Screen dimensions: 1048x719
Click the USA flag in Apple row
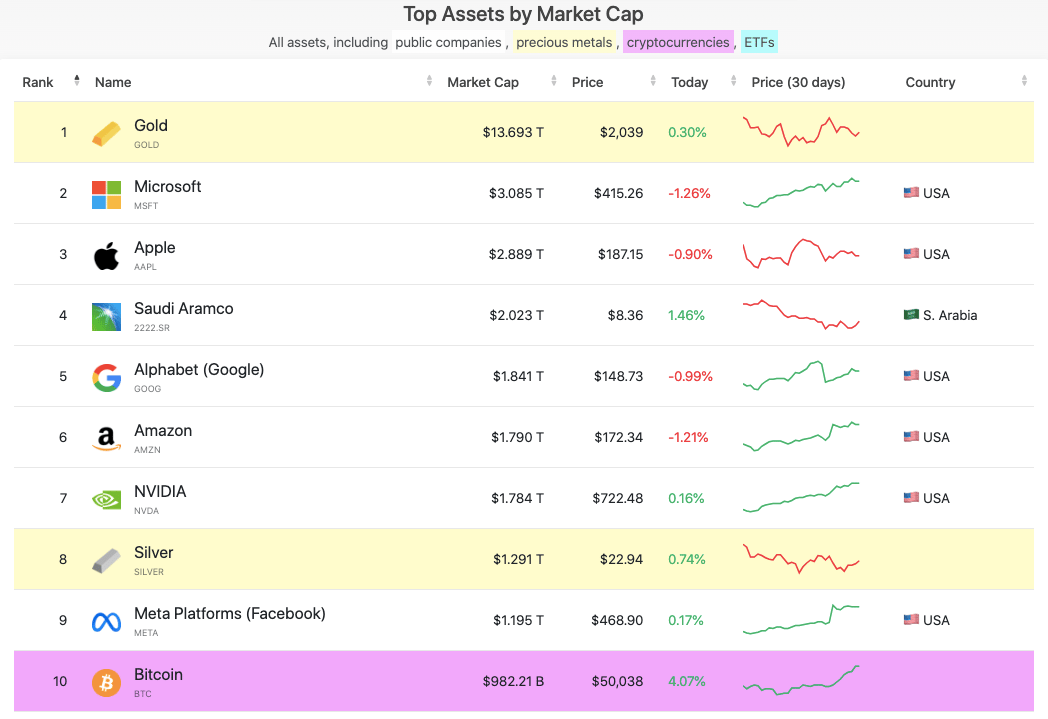click(911, 253)
